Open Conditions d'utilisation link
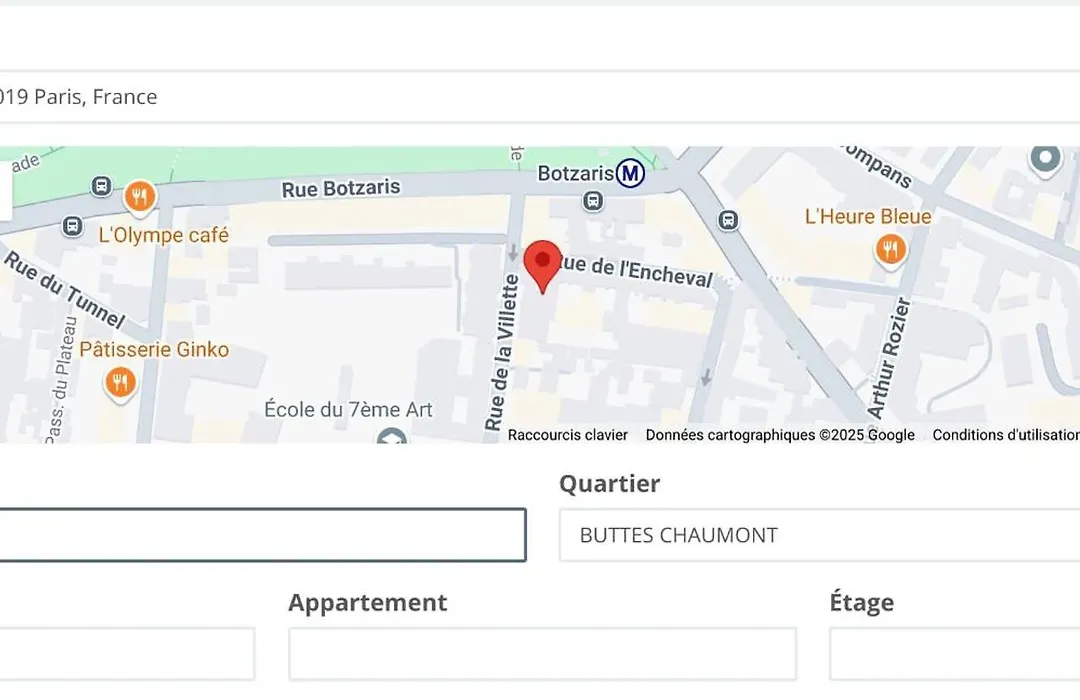 pos(1006,435)
